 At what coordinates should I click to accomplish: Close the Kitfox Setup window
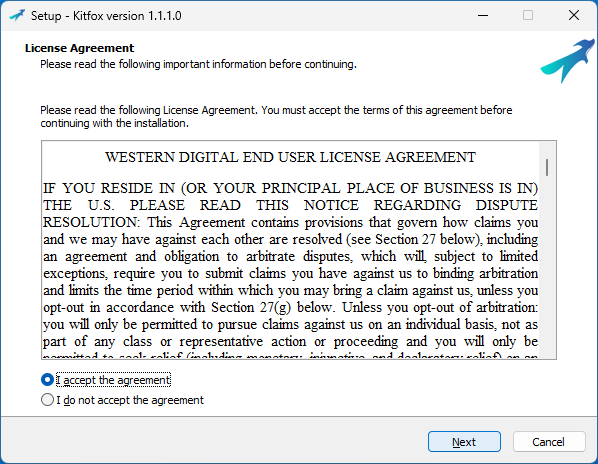(574, 16)
